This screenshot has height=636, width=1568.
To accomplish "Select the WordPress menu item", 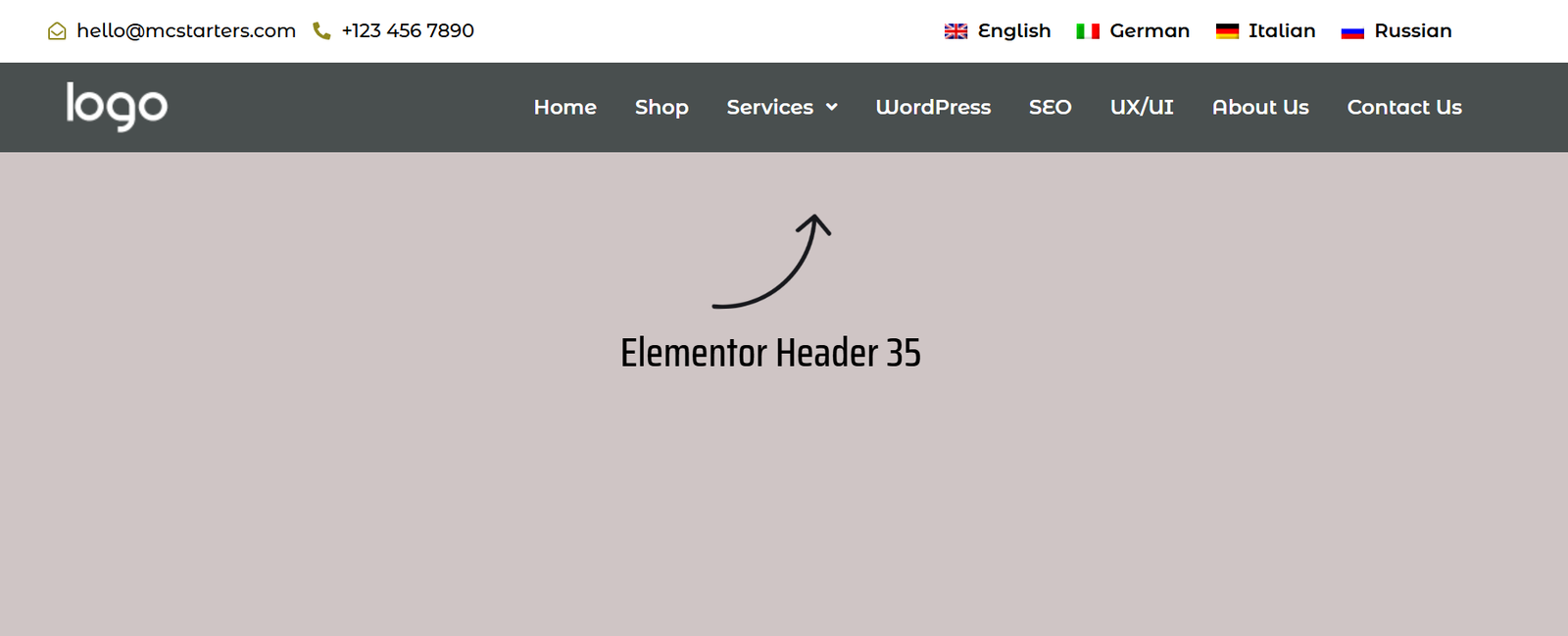I will point(933,107).
